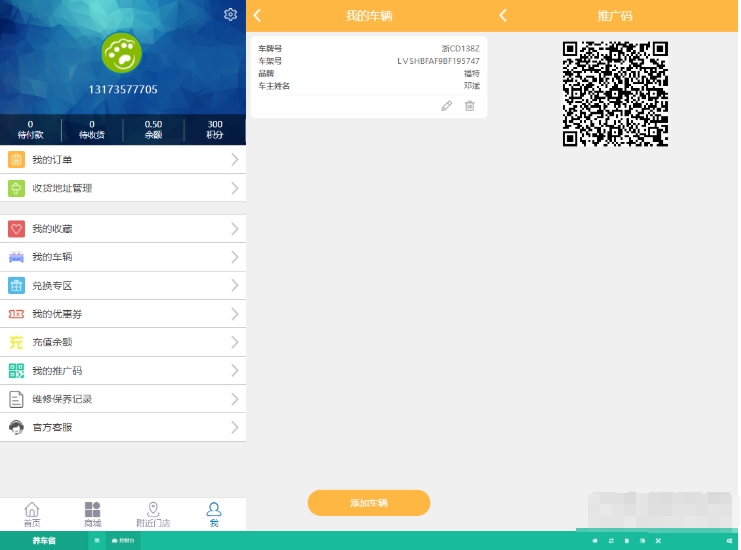Screen dimensions: 741x550
Task: Click the 我的推广码 green QR icon
Action: (x=16, y=370)
